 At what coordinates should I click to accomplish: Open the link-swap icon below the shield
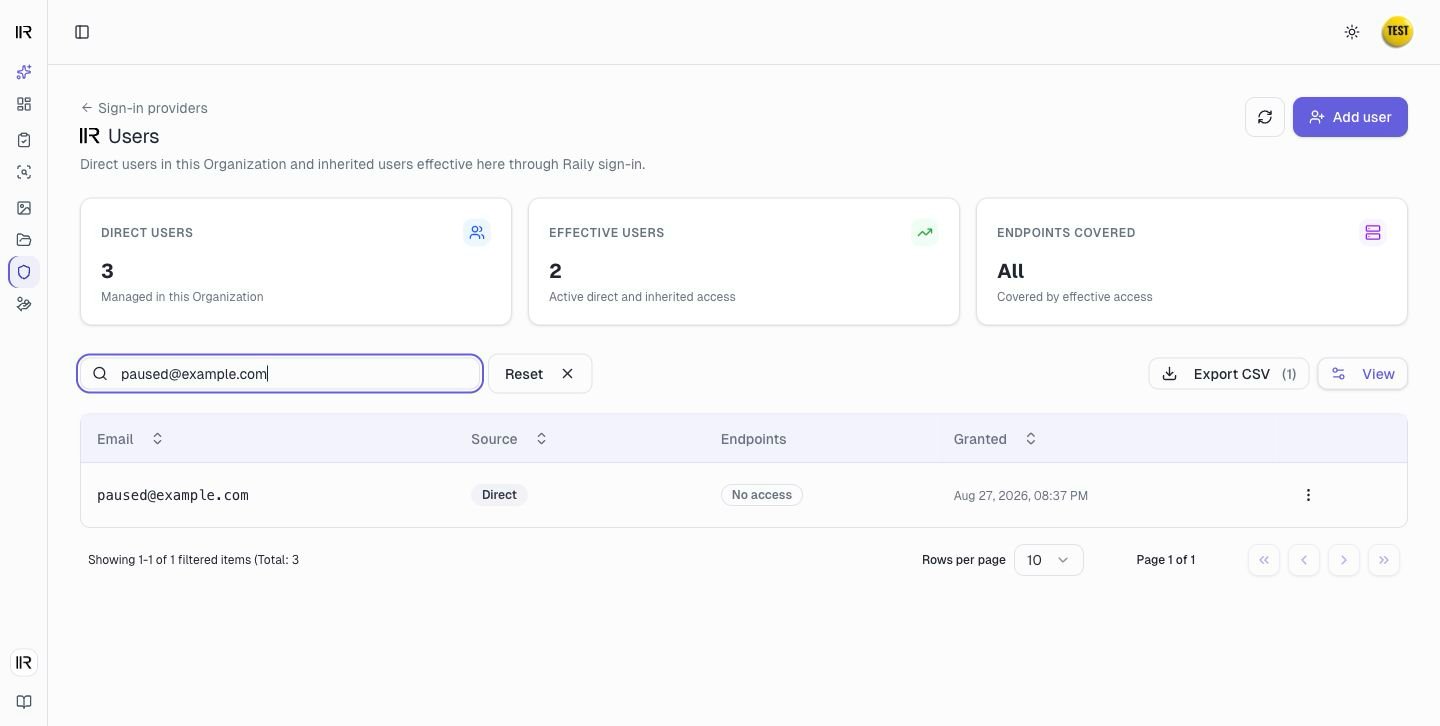(x=24, y=304)
